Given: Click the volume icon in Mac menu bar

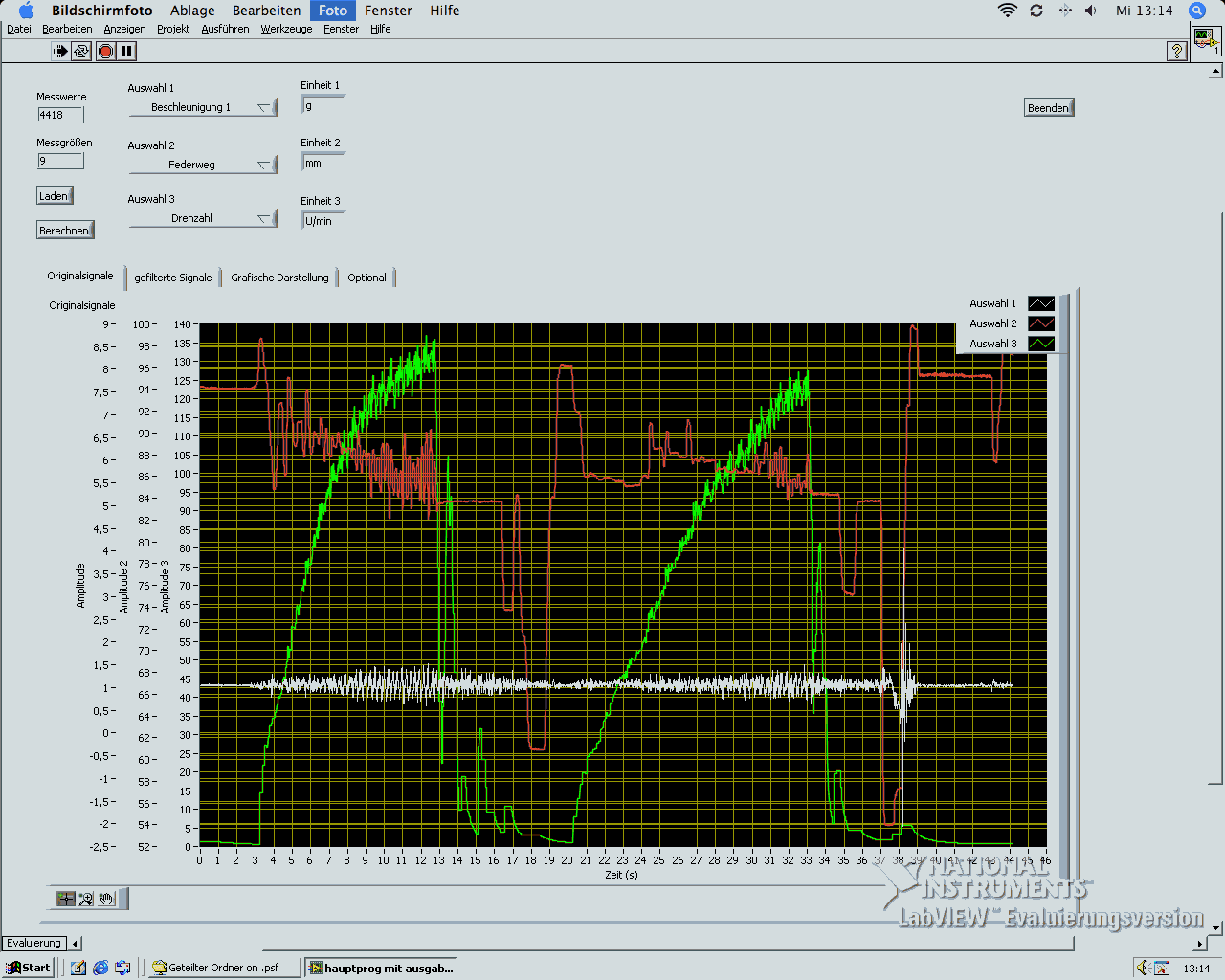Looking at the screenshot, I should click(x=1091, y=11).
